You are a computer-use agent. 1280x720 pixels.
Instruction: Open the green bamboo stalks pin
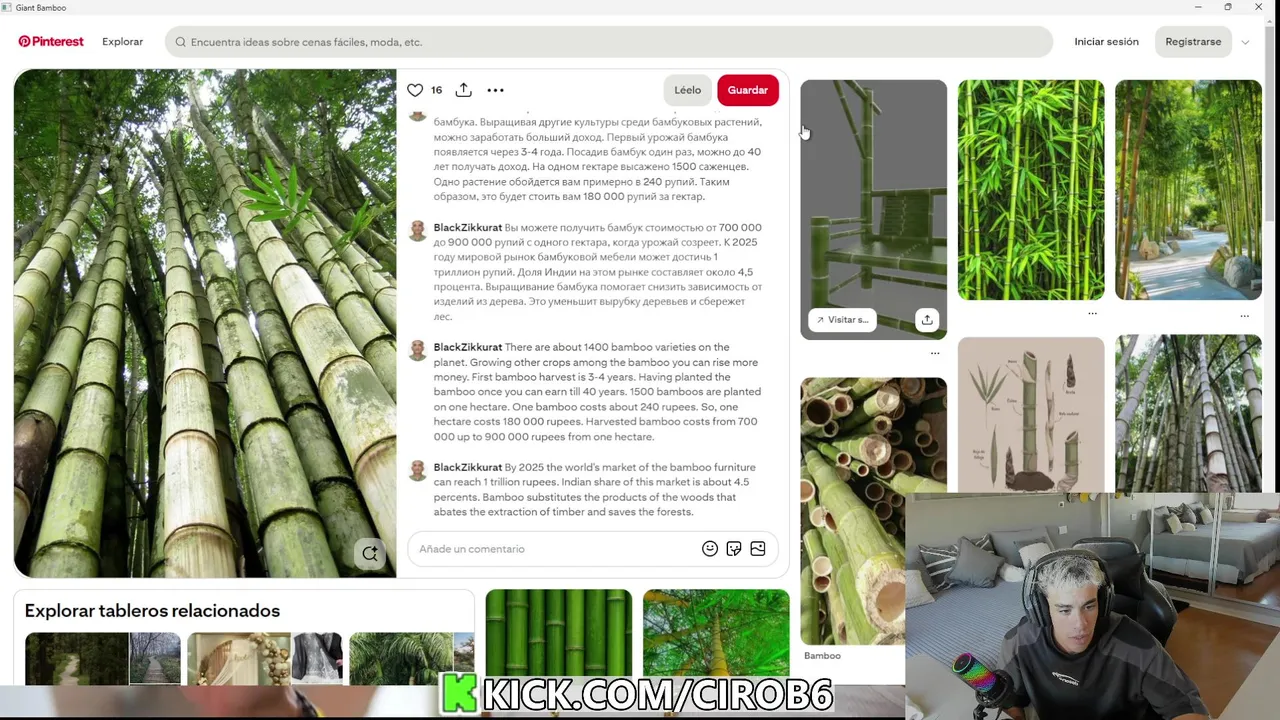[1031, 190]
